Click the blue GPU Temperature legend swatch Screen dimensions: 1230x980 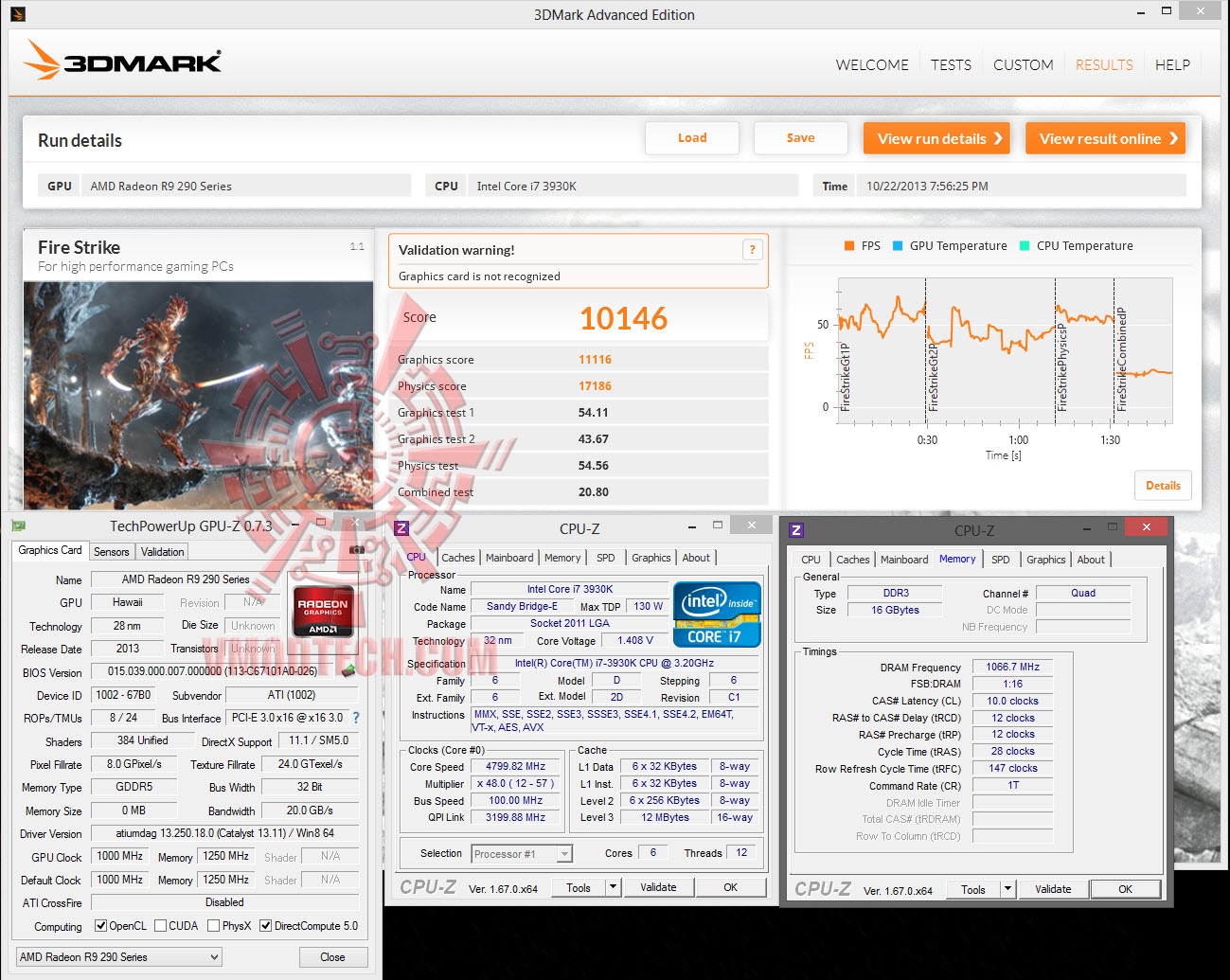[x=898, y=246]
